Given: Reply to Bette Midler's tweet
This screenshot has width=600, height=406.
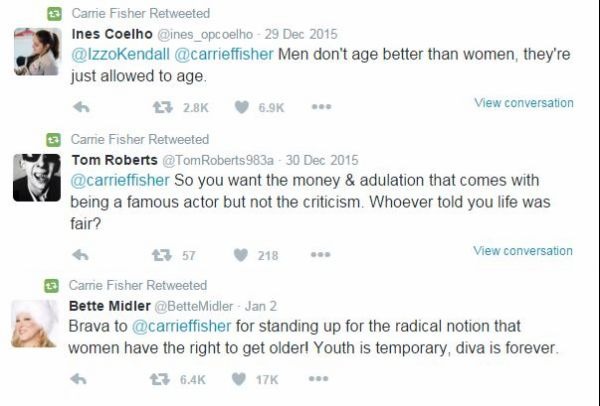Looking at the screenshot, I should pos(82,380).
